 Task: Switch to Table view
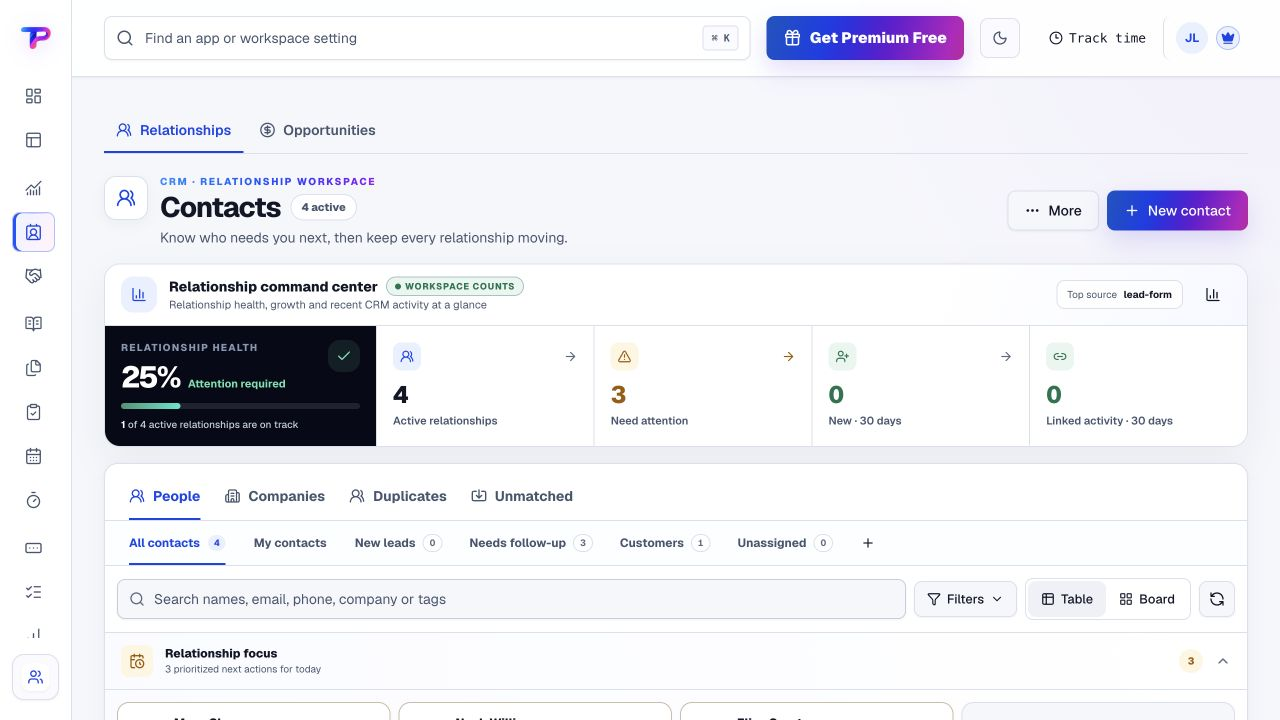tap(1067, 599)
